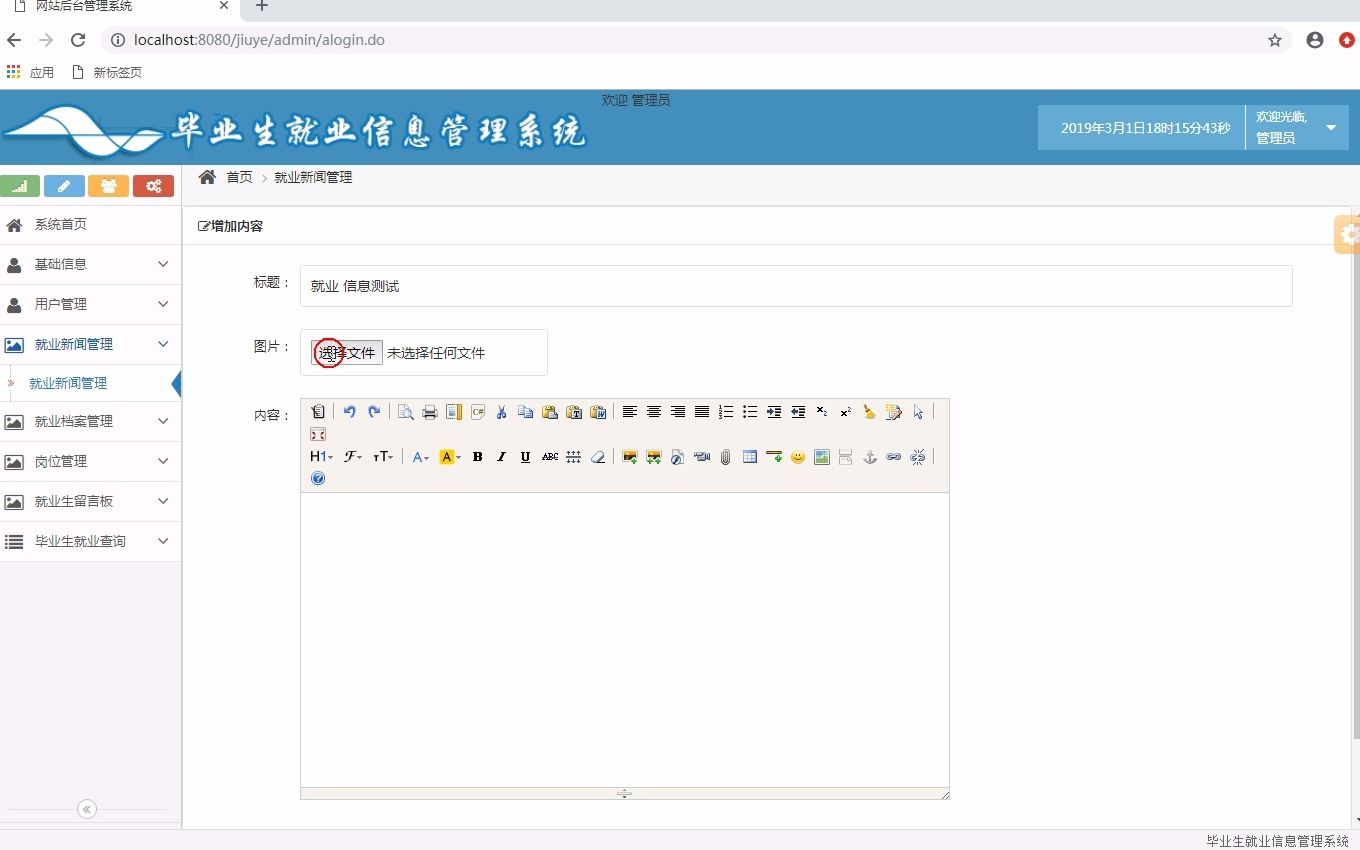Click 首页 in the breadcrumb navigation

pos(239,176)
